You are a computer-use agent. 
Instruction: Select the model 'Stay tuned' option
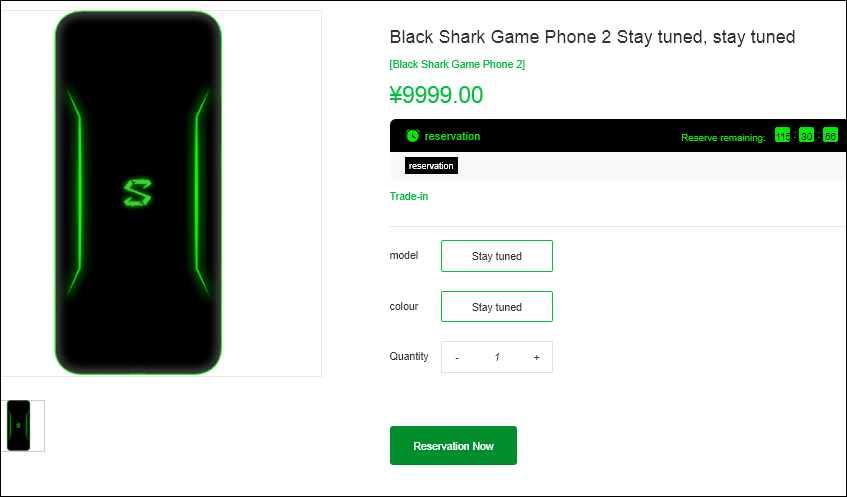click(x=496, y=256)
